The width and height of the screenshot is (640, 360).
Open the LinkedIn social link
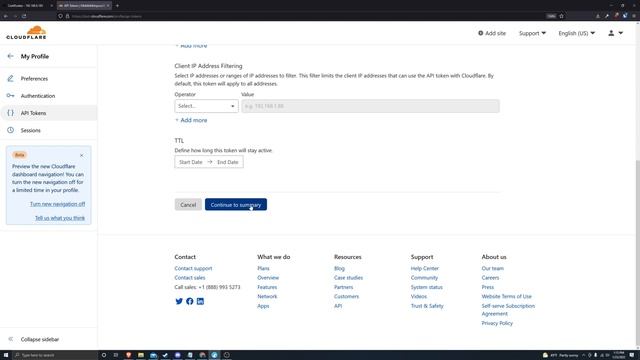pyautogui.click(x=200, y=301)
